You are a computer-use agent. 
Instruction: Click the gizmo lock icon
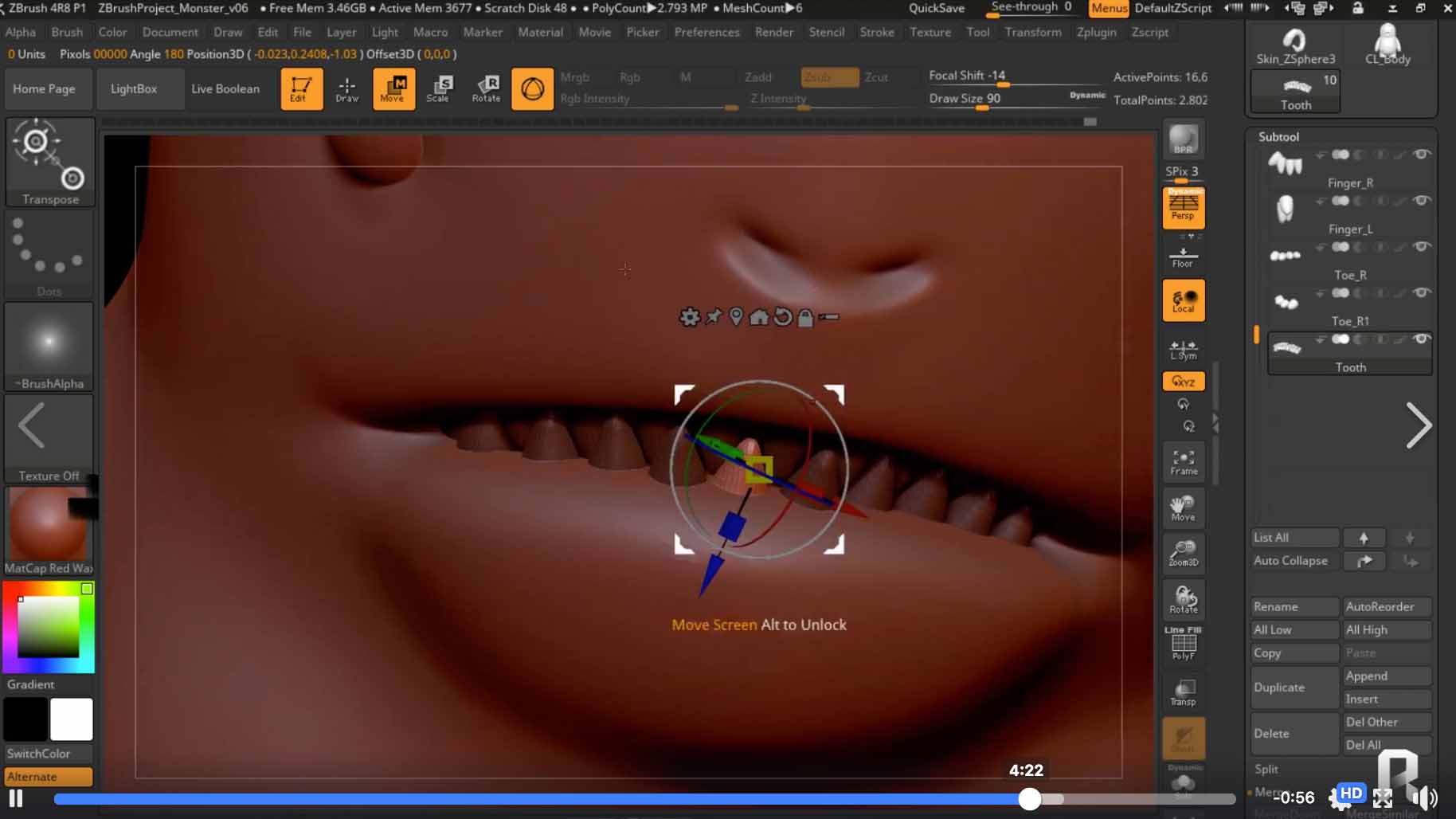coord(805,318)
